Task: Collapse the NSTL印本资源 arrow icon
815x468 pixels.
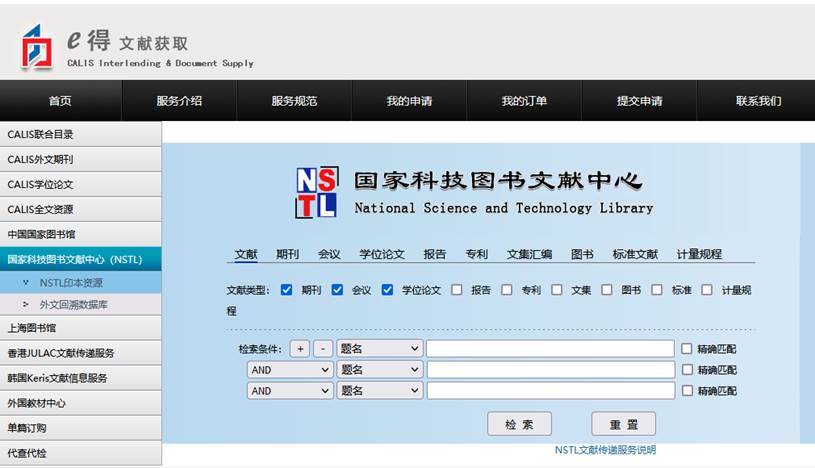Action: point(25,282)
